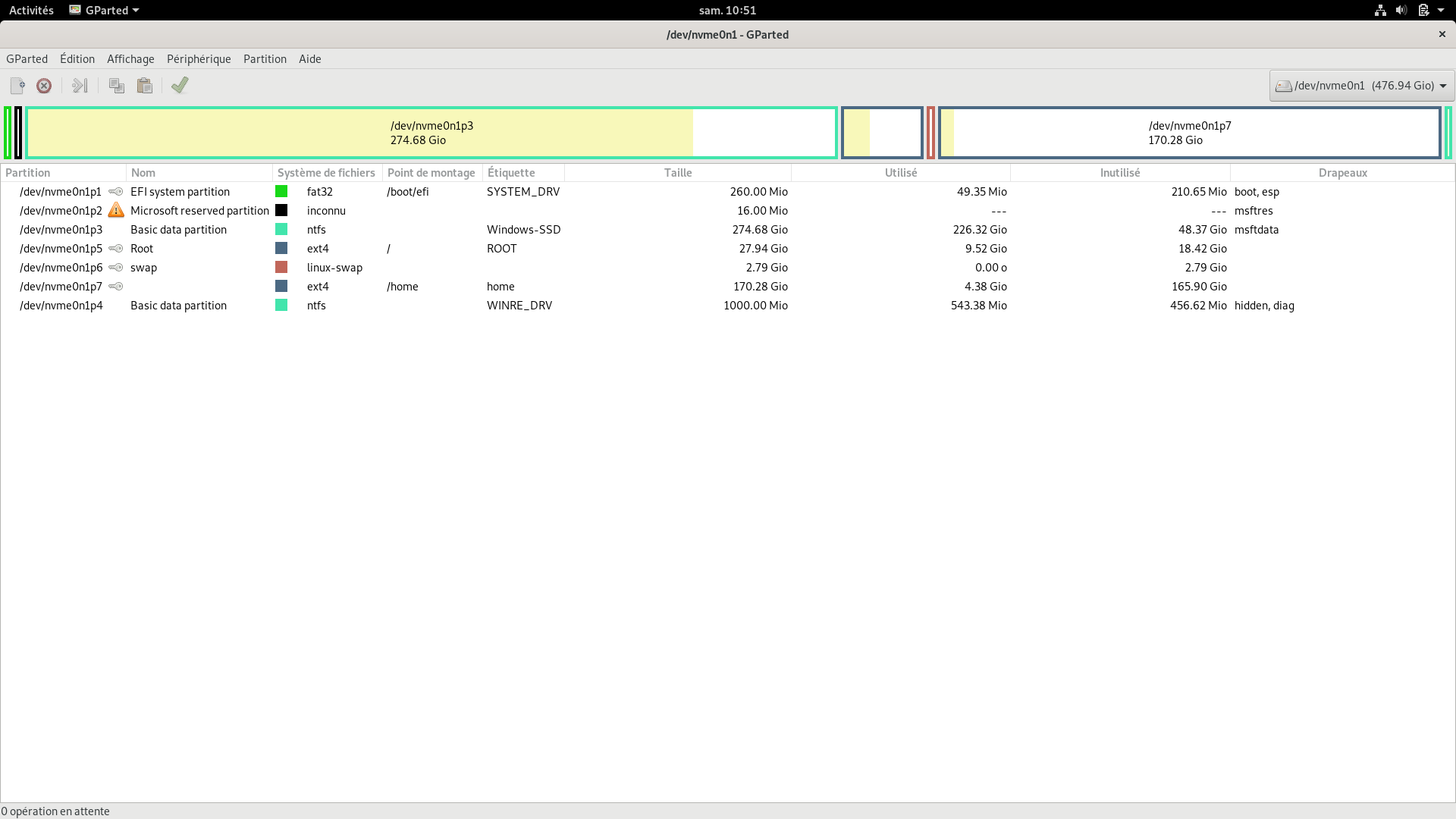Select the /dev/nvme0n1p2 partition row
The width and height of the screenshot is (1456, 819).
pos(728,211)
